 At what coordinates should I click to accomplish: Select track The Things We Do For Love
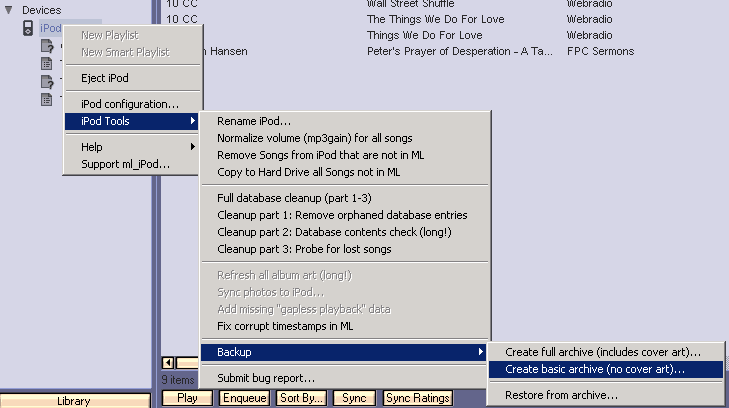(x=436, y=20)
